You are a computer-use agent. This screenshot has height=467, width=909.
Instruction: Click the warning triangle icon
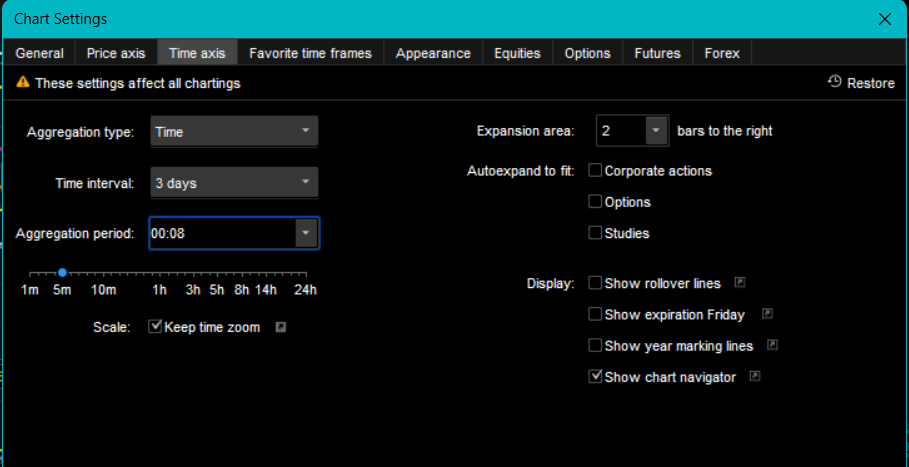pos(23,83)
